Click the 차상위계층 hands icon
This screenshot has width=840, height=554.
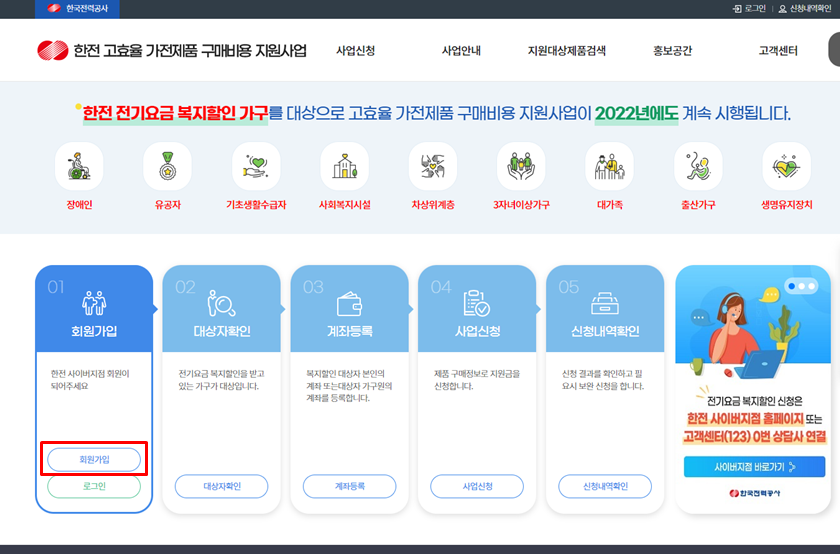[x=433, y=166]
